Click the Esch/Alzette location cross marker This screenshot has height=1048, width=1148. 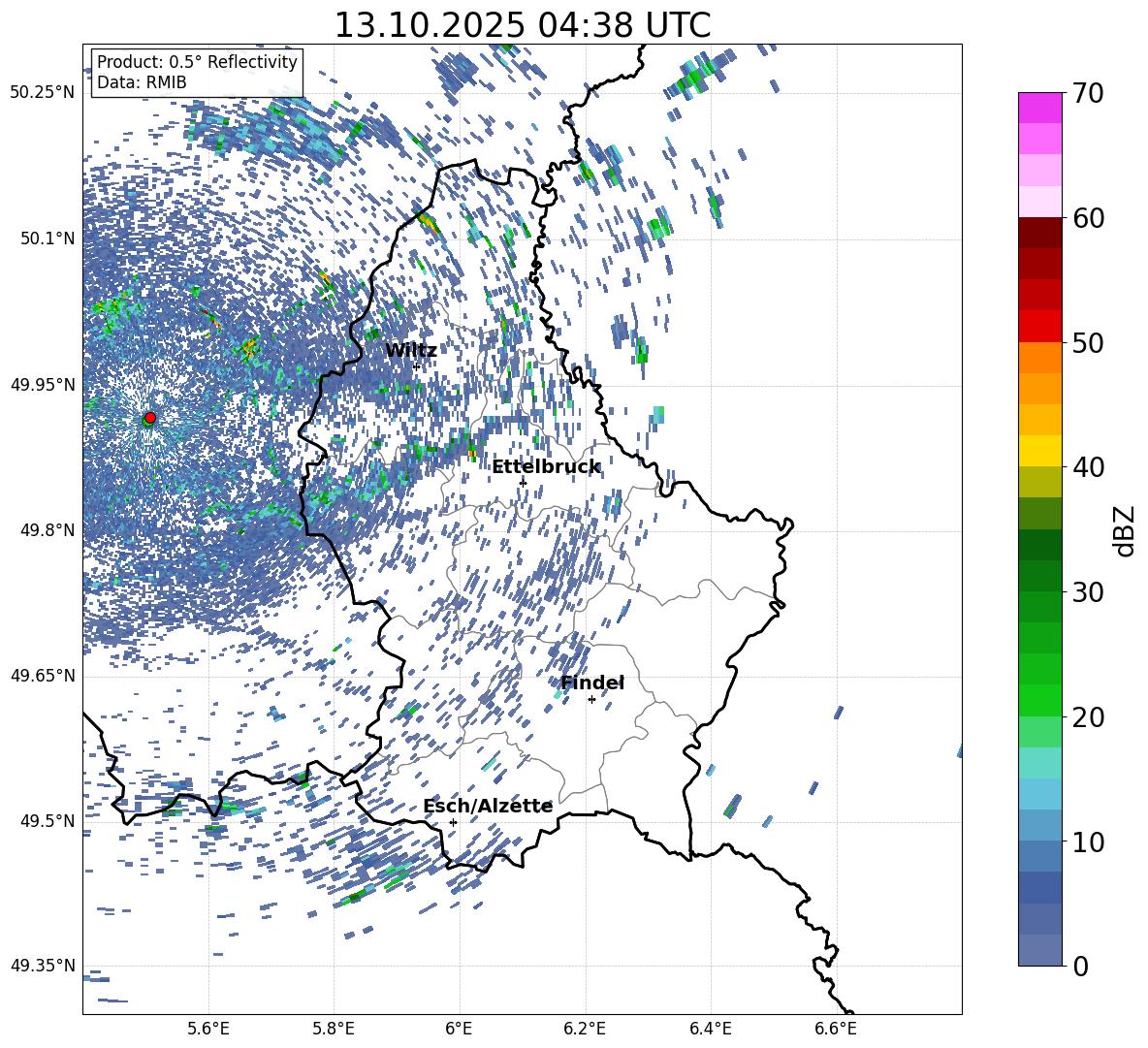coord(453,822)
